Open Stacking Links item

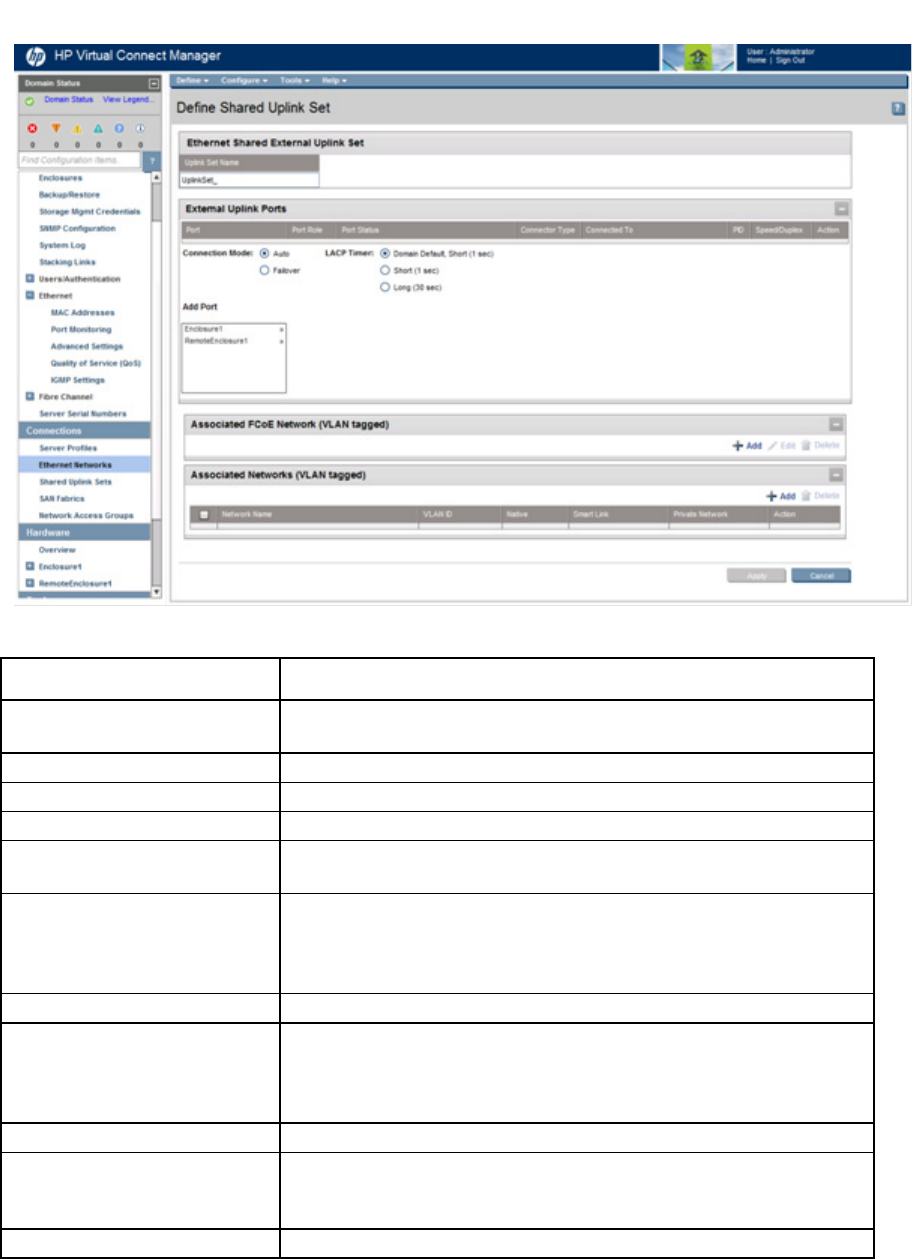(67, 262)
